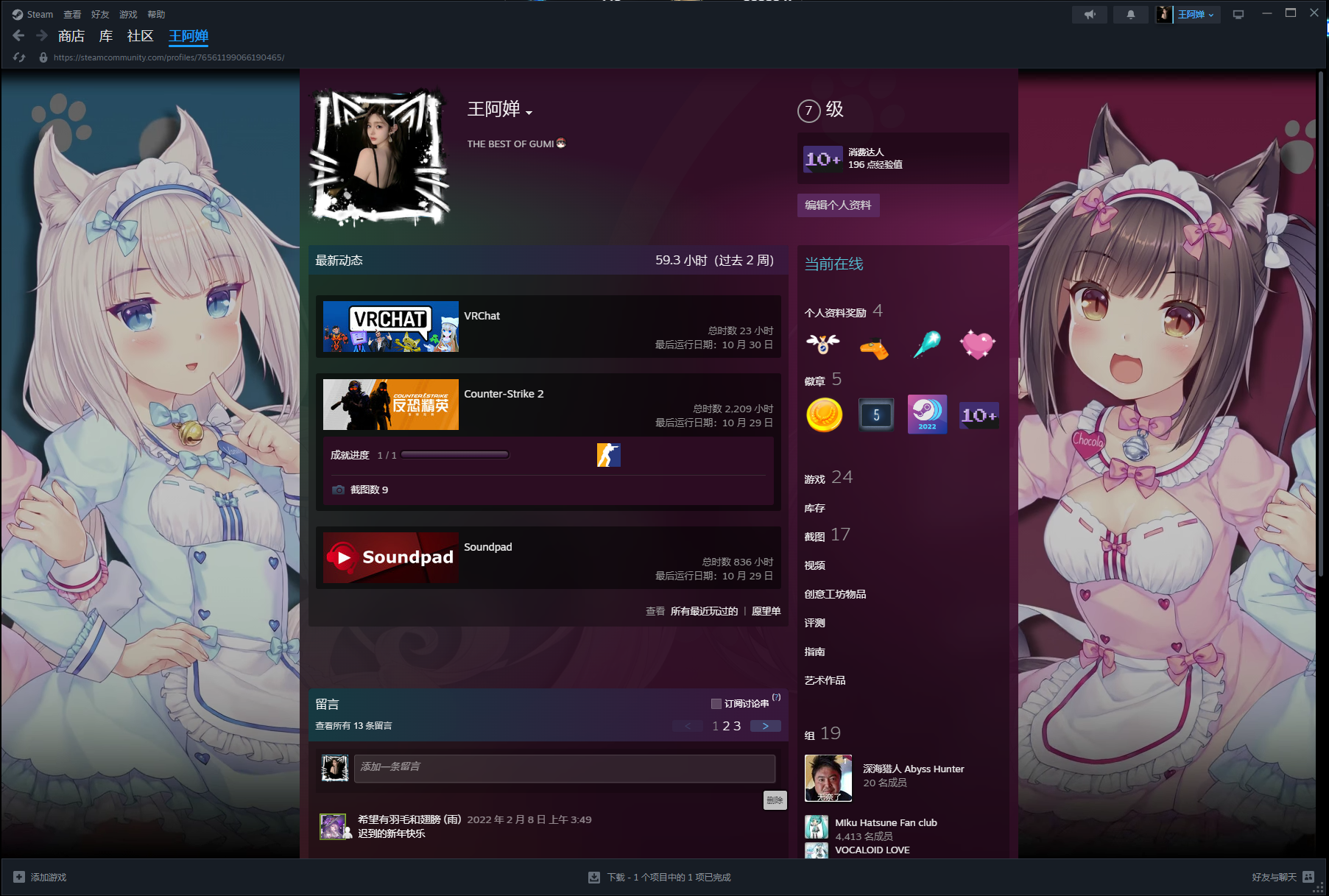Click the add a comment text field

point(564,767)
